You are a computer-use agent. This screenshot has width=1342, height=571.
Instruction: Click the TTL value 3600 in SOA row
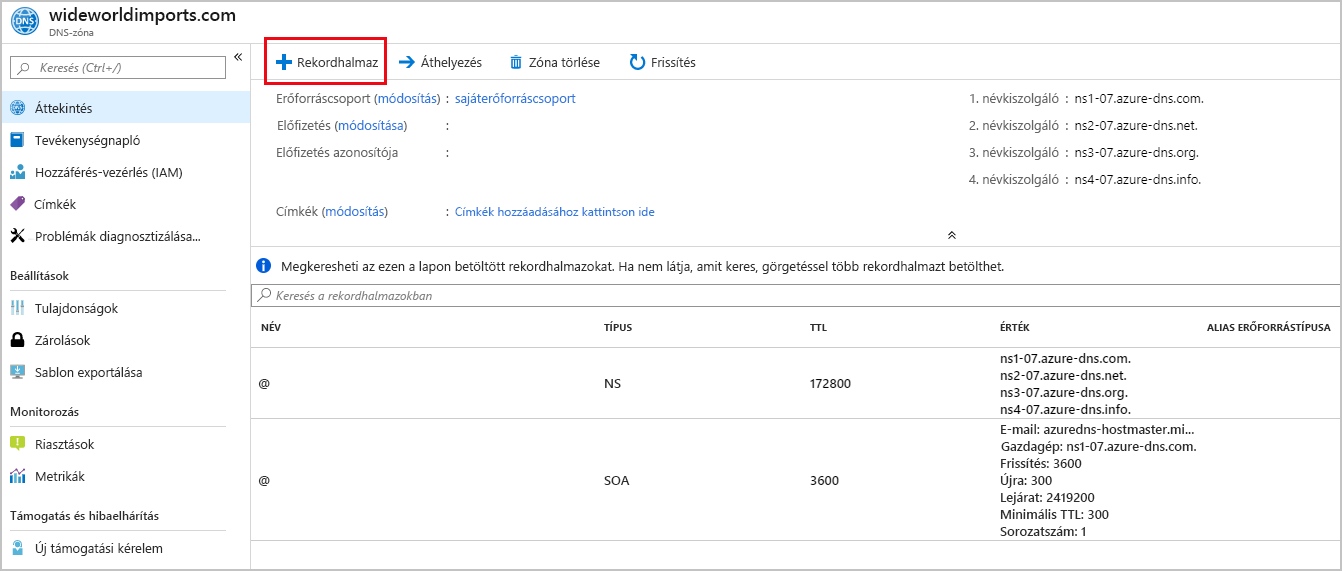[824, 480]
